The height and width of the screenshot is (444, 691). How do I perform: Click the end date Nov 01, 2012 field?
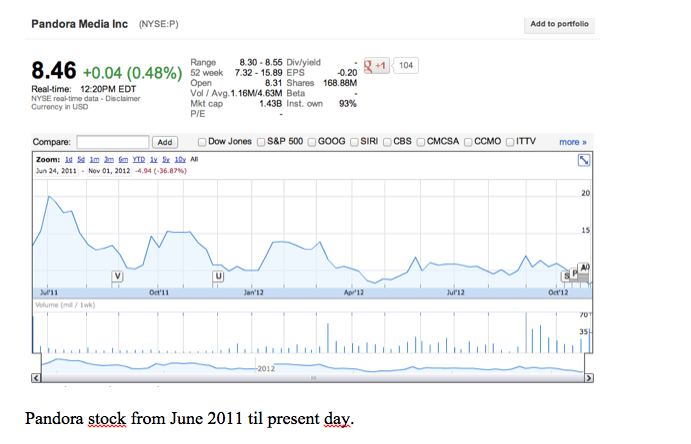point(109,170)
